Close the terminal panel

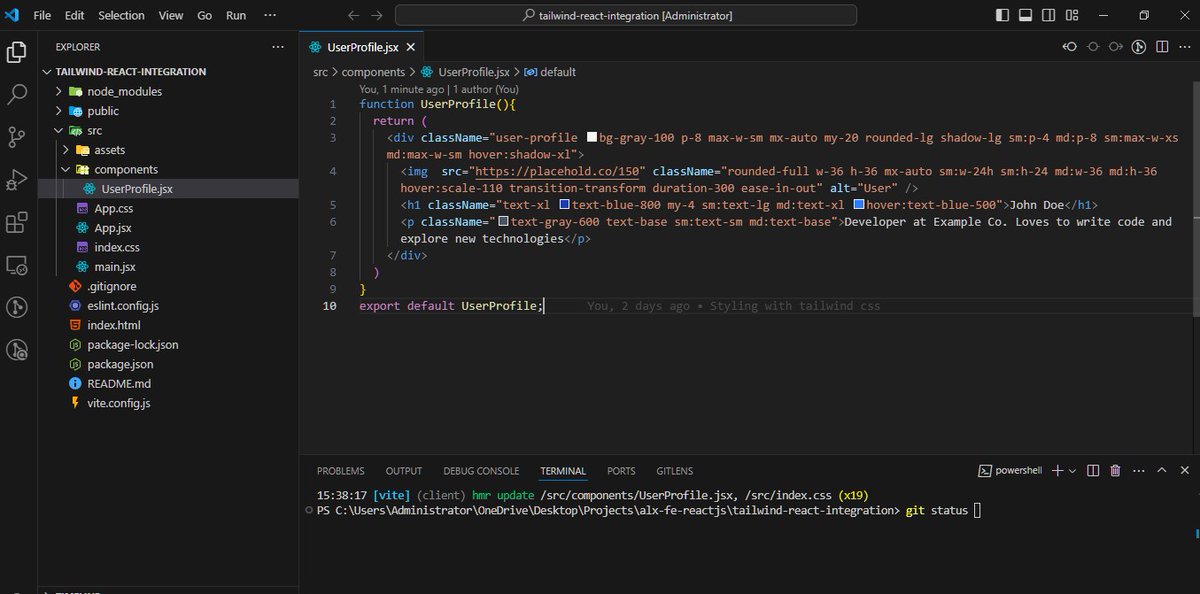(x=1183, y=470)
